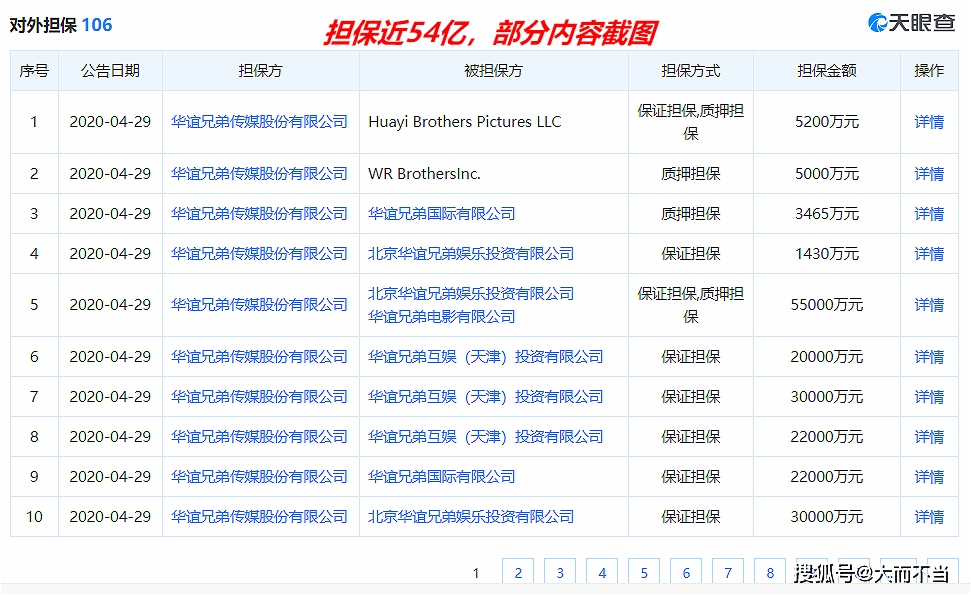
Task: Open 华谊兄弟电影有限公司 link in row 5
Action: pos(442,317)
